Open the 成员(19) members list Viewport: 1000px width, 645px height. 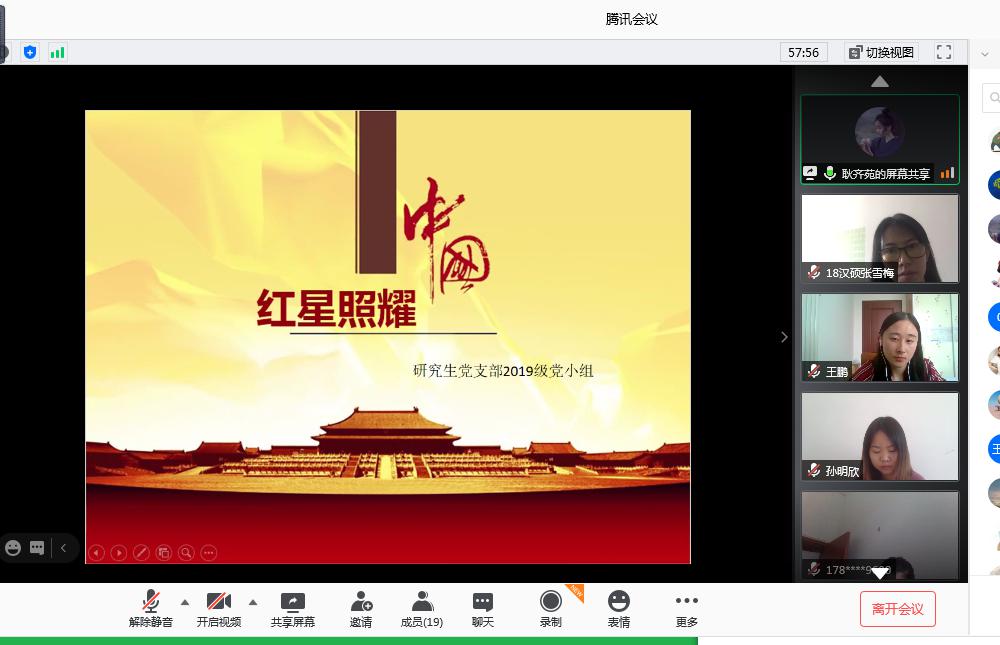pos(422,607)
